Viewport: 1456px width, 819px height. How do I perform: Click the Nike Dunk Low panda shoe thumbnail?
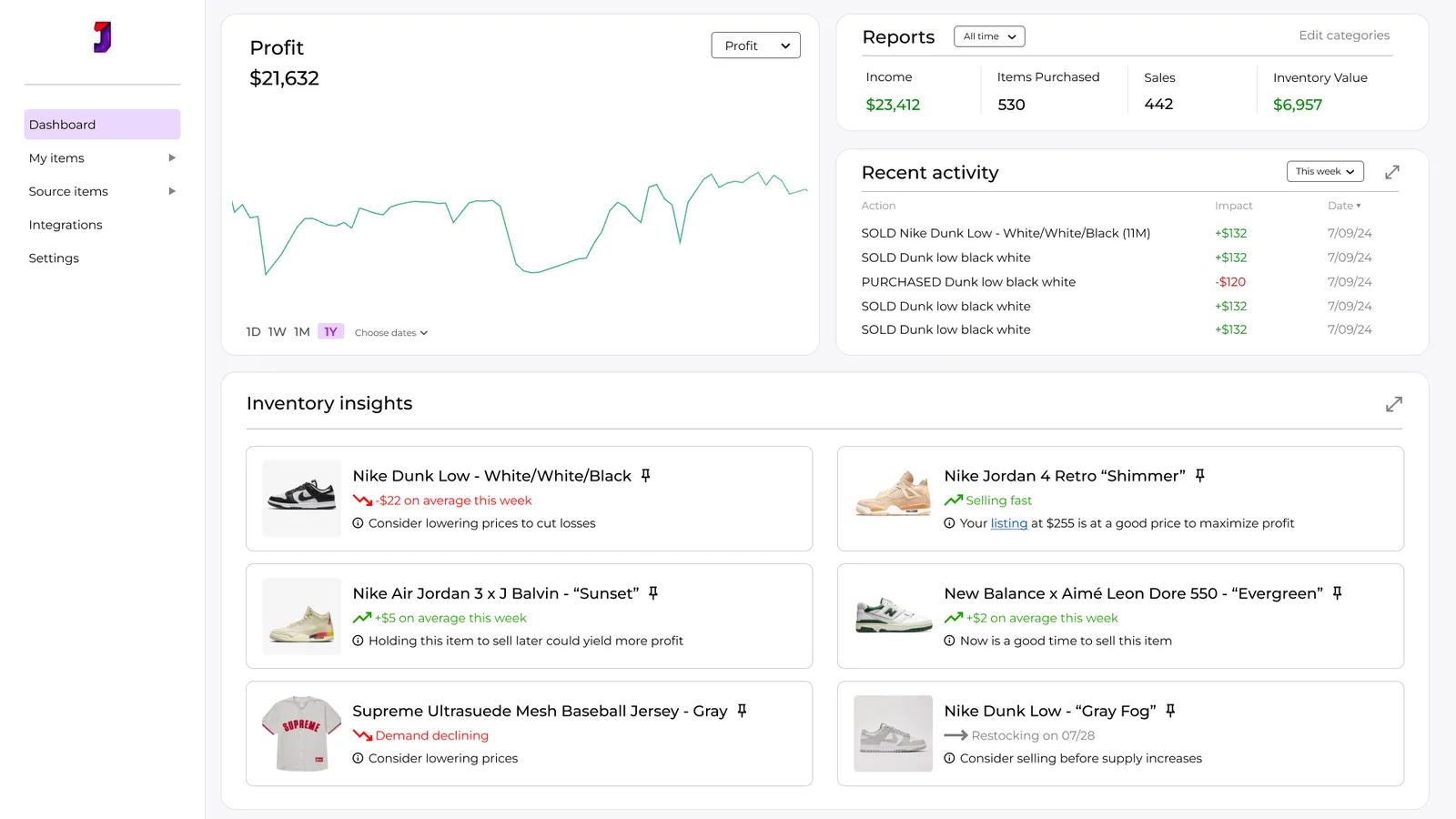click(x=301, y=498)
